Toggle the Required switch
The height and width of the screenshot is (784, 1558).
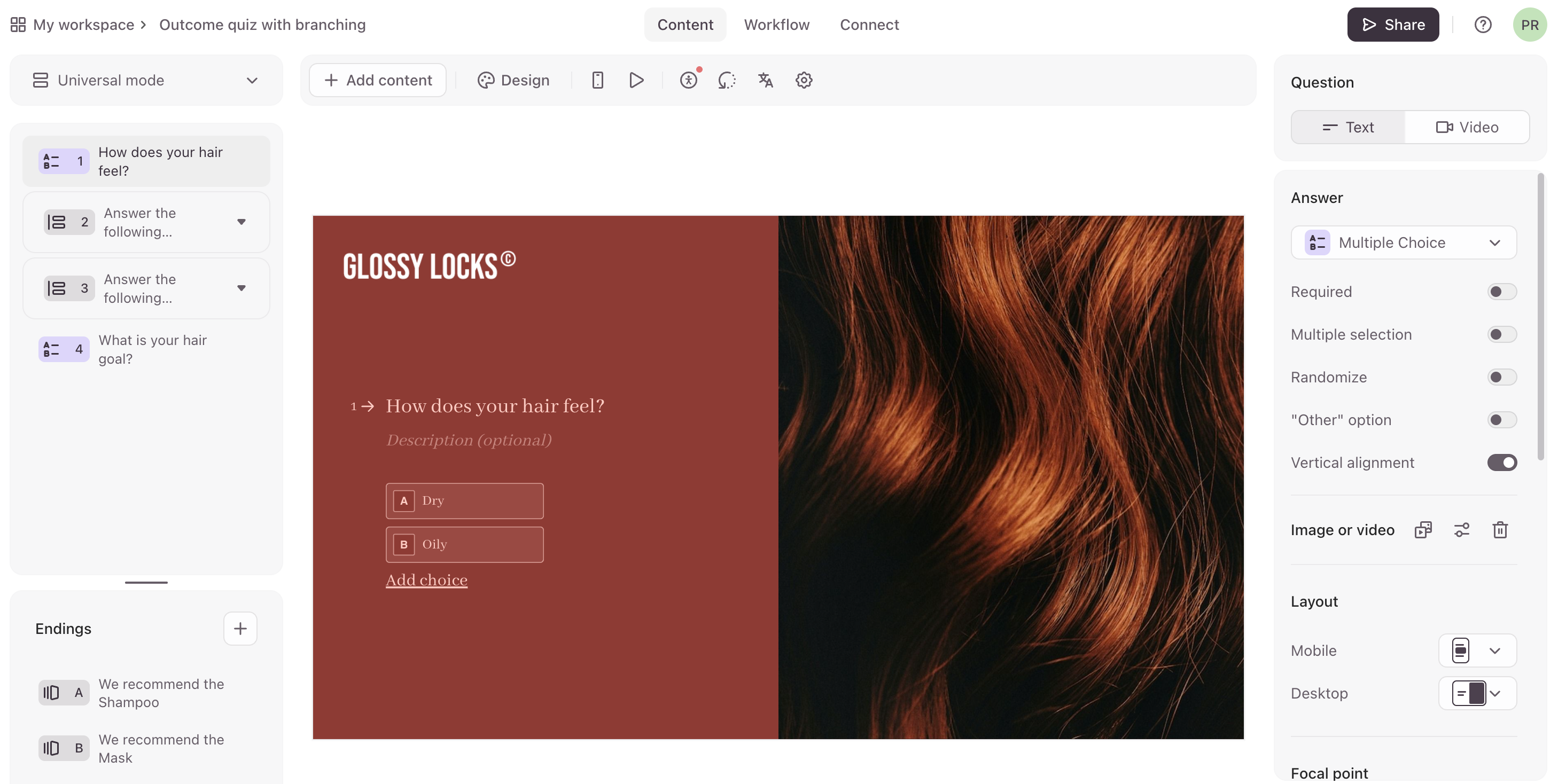1502,292
